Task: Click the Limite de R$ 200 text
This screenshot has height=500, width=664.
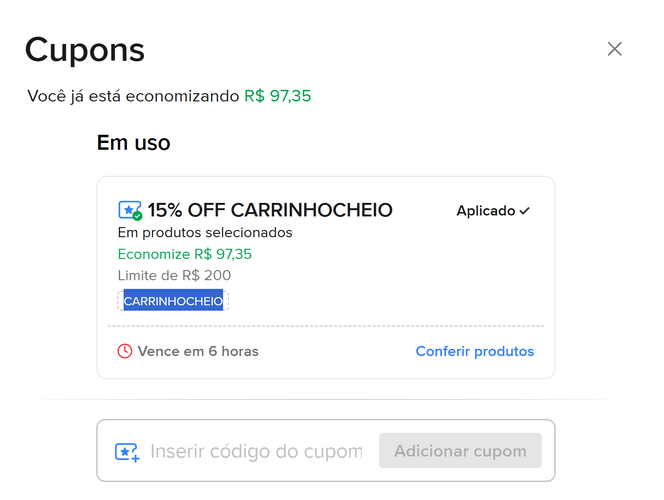Action: pos(175,275)
